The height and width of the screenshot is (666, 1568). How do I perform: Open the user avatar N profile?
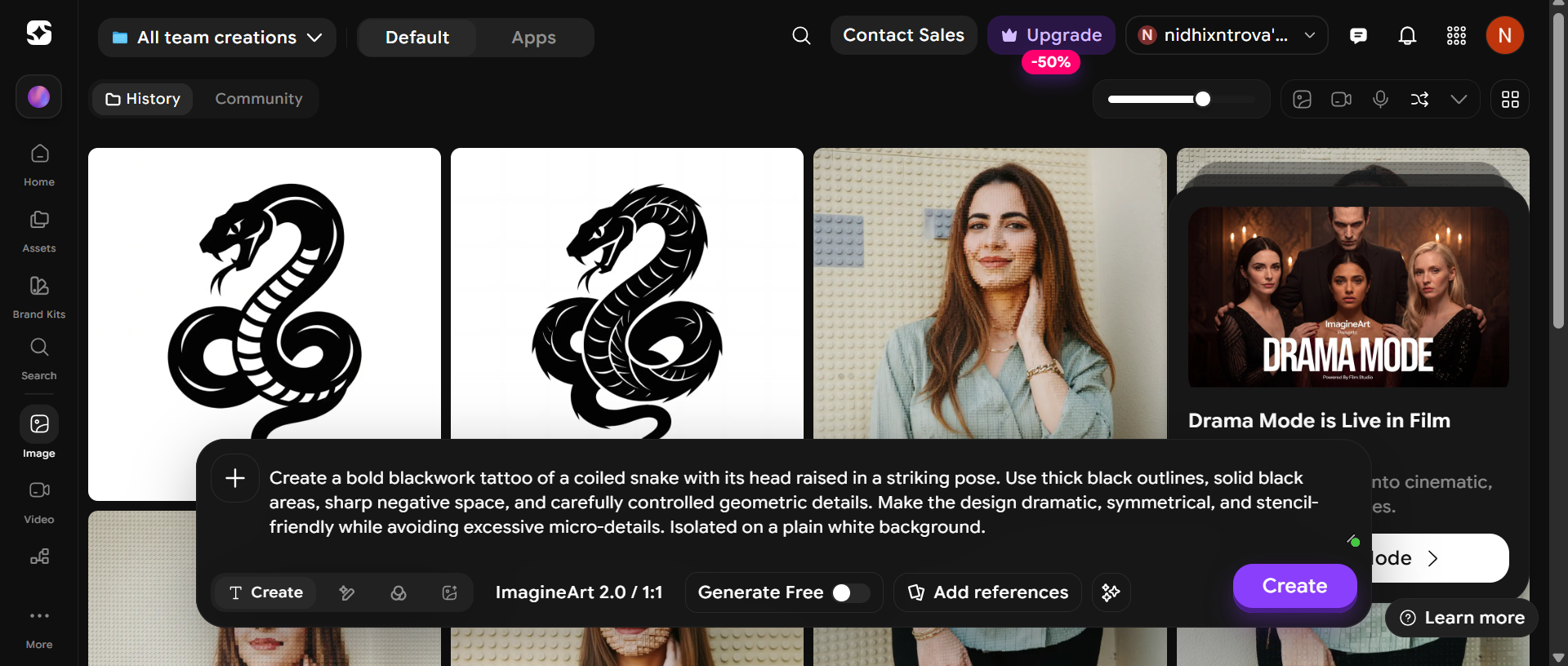point(1504,35)
